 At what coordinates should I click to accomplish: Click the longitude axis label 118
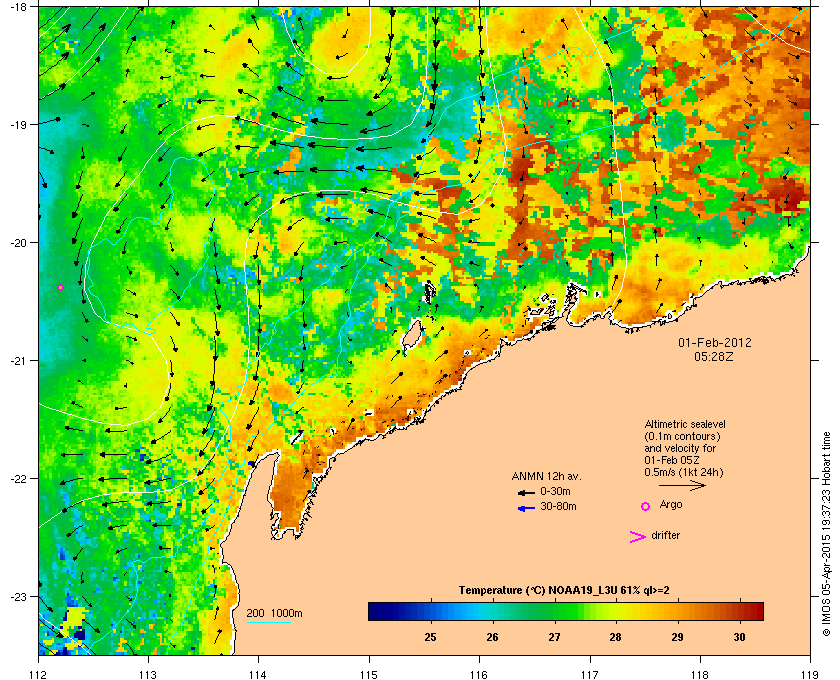pyautogui.click(x=700, y=674)
